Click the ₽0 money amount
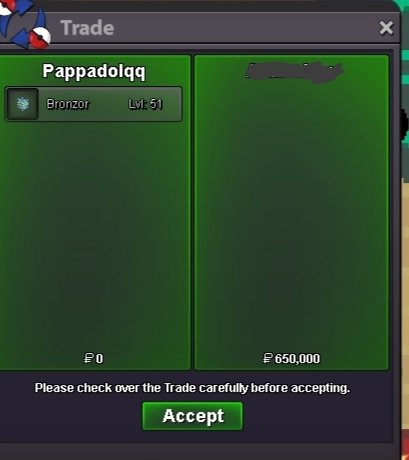Image resolution: width=409 pixels, height=460 pixels. click(x=94, y=359)
